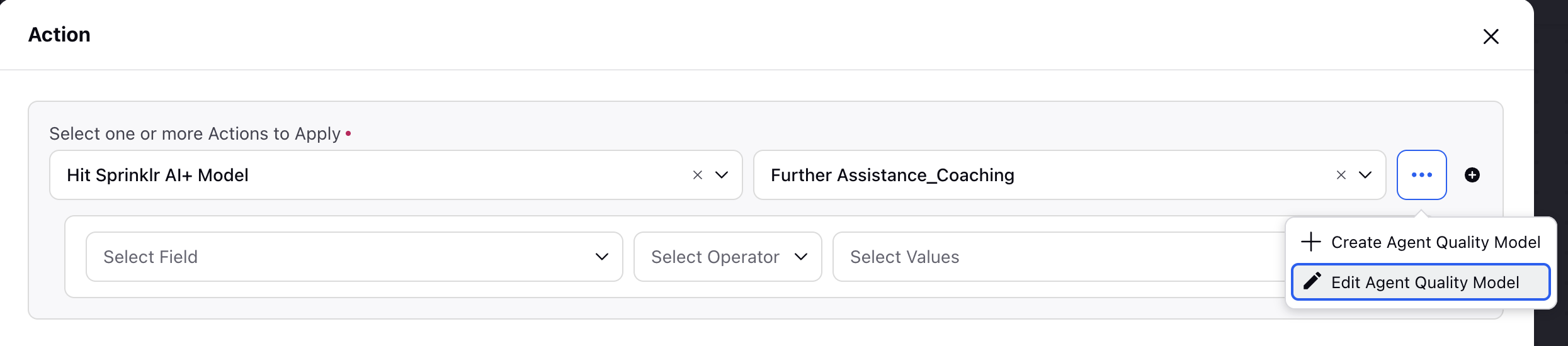The height and width of the screenshot is (346, 1568).
Task: Click the Select Field chevron arrow
Action: pyautogui.click(x=601, y=257)
